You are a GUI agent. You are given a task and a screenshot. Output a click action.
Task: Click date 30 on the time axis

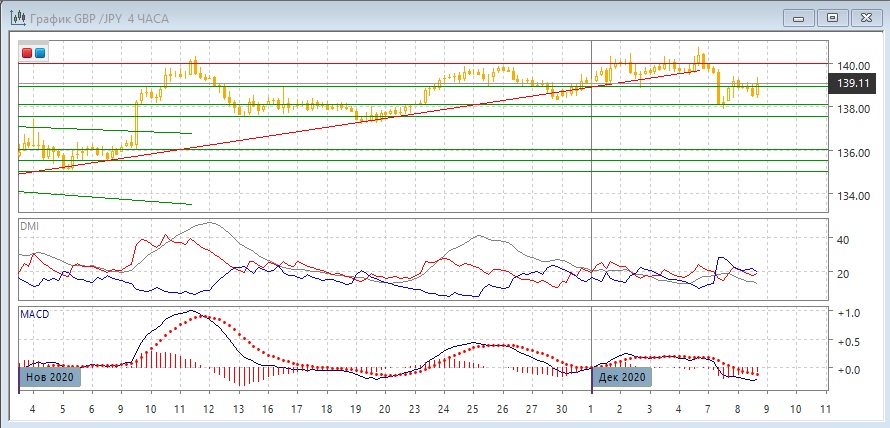click(560, 410)
